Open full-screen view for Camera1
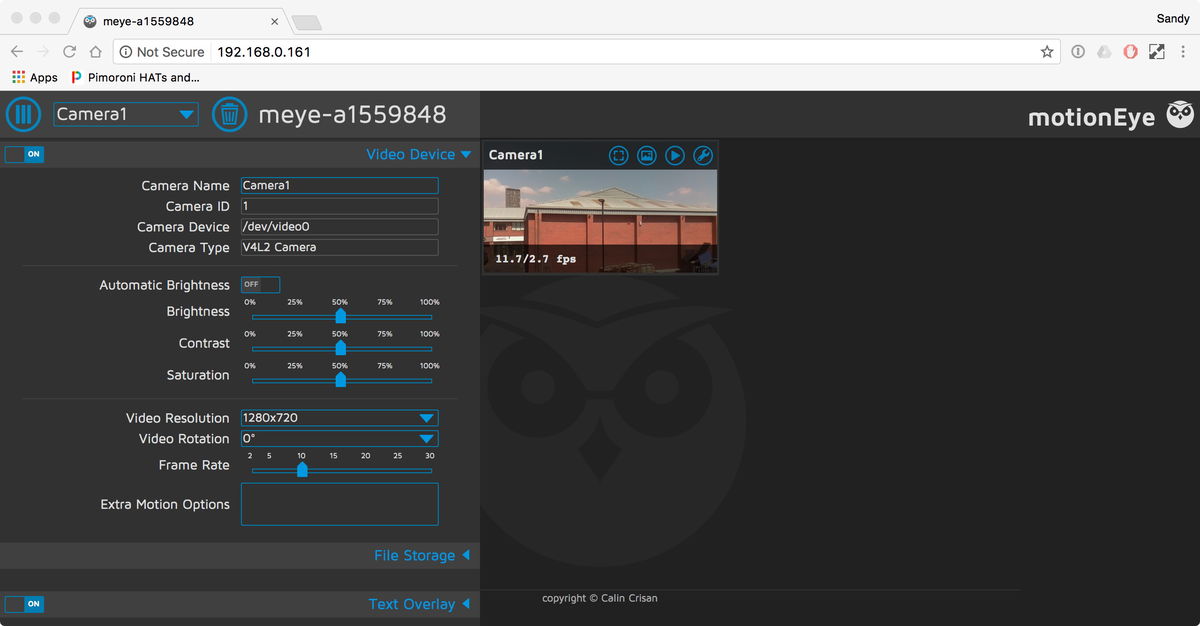 coord(619,155)
